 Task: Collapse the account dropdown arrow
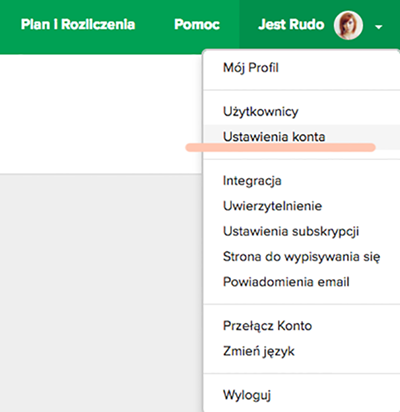click(x=379, y=27)
